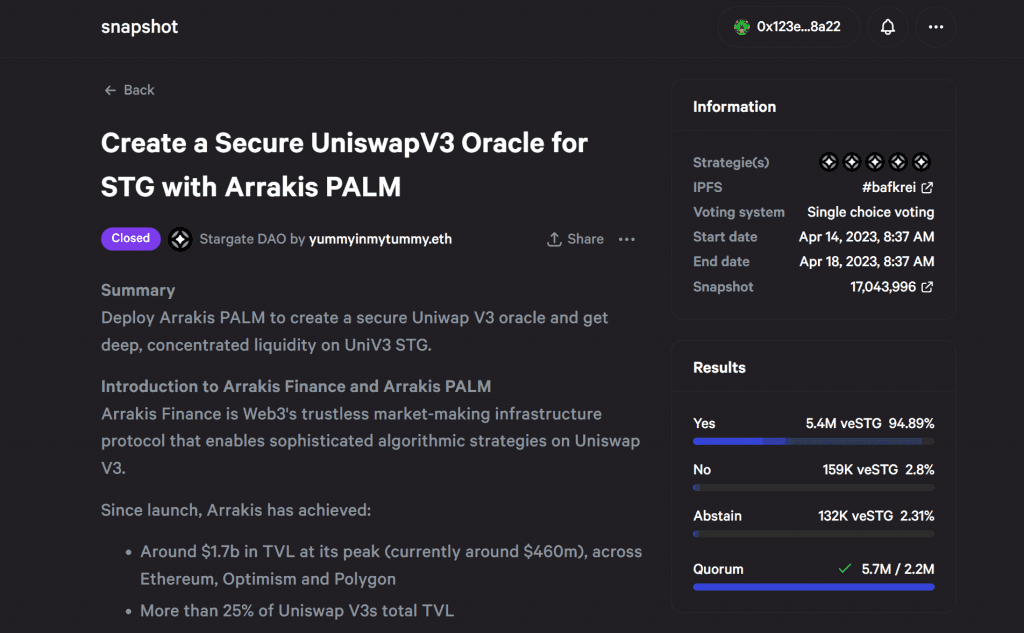This screenshot has height=633, width=1024.
Task: Open the Stargate DAO space
Action: (243, 239)
